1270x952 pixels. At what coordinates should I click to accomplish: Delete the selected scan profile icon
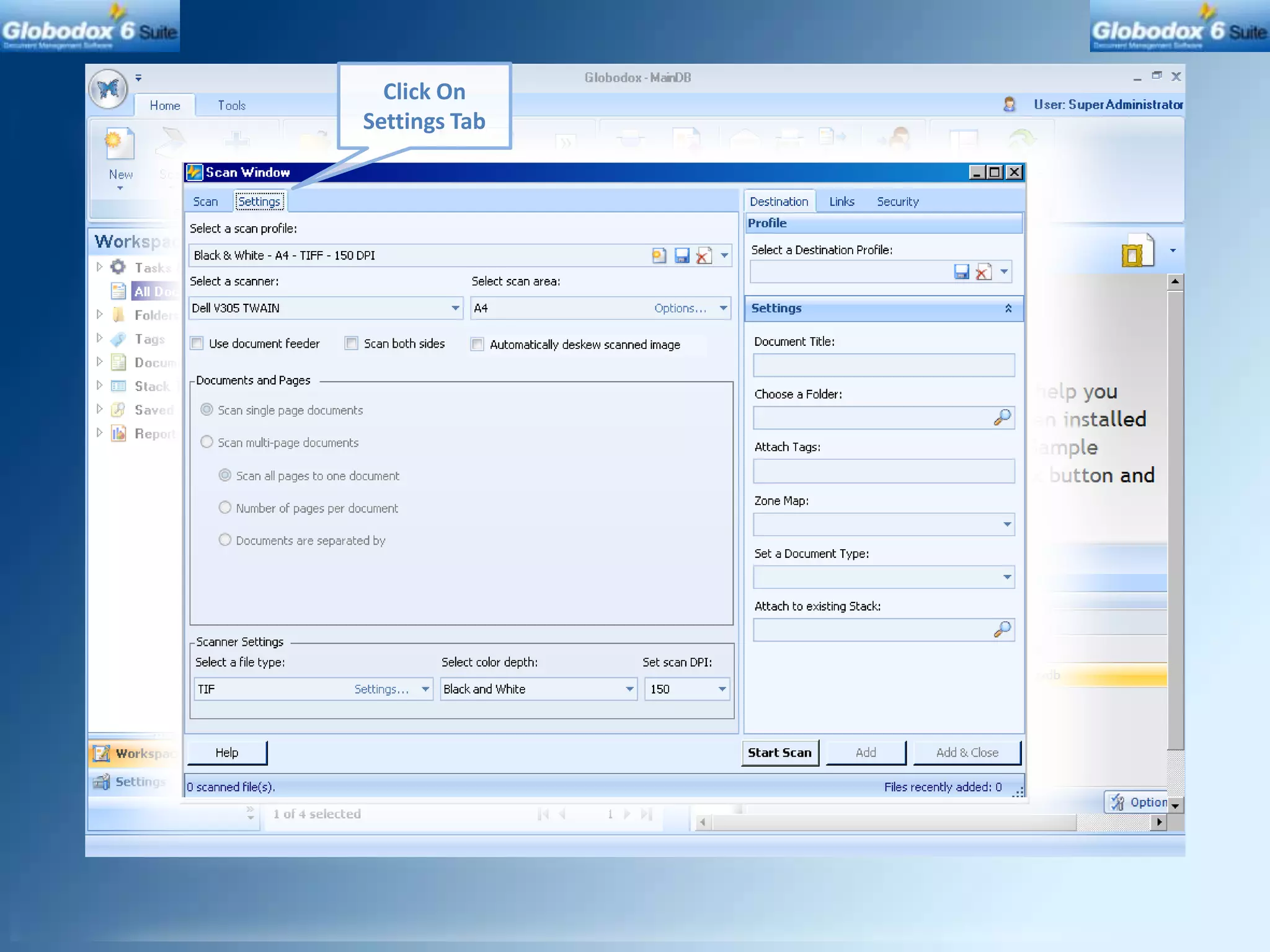703,255
